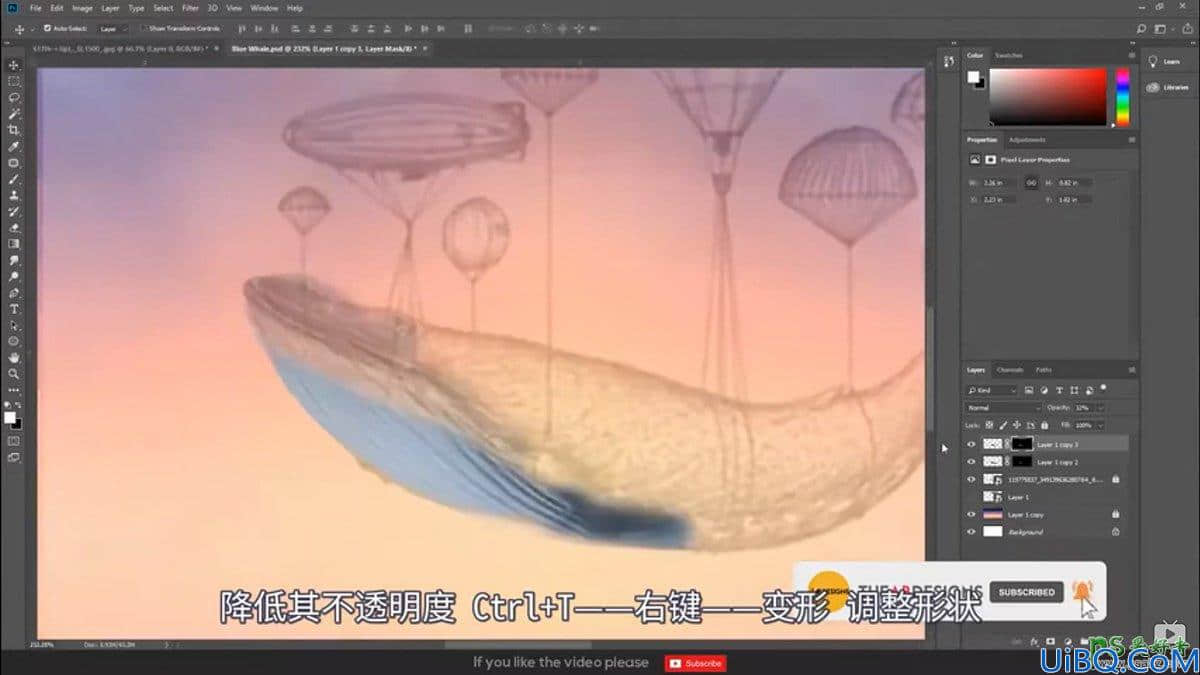Open Properties panel options menu
The image size is (1200, 675).
(1131, 140)
